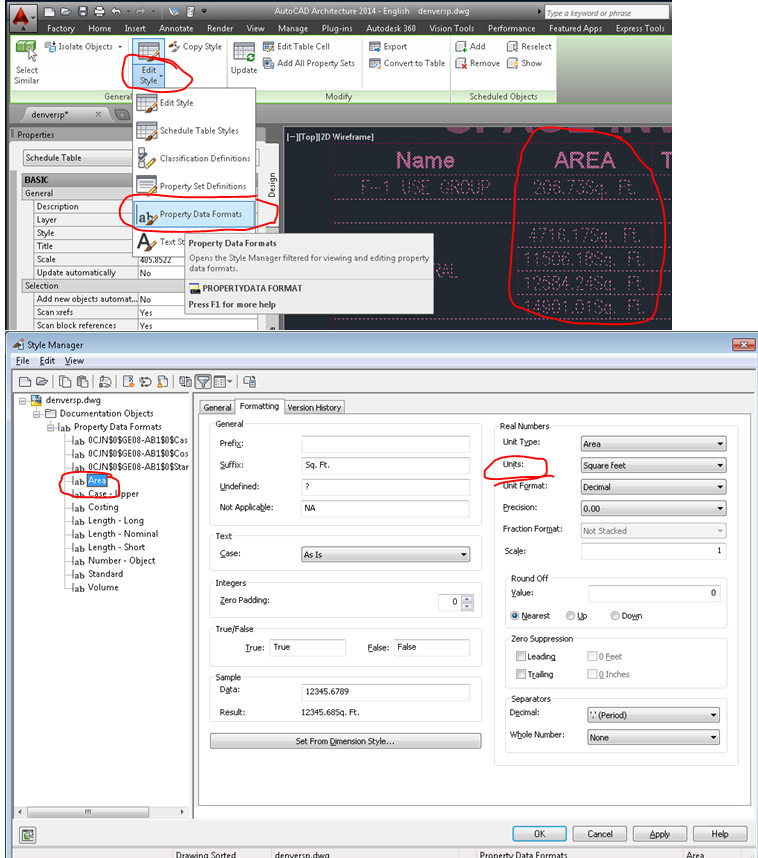
Task: Click Show in Scheduled Objects panel
Action: point(524,63)
